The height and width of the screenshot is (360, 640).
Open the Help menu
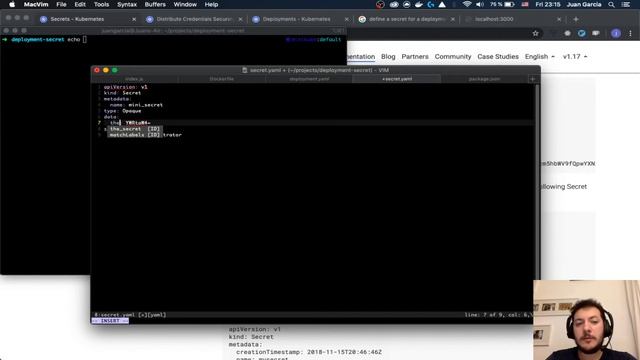pos(211,4)
